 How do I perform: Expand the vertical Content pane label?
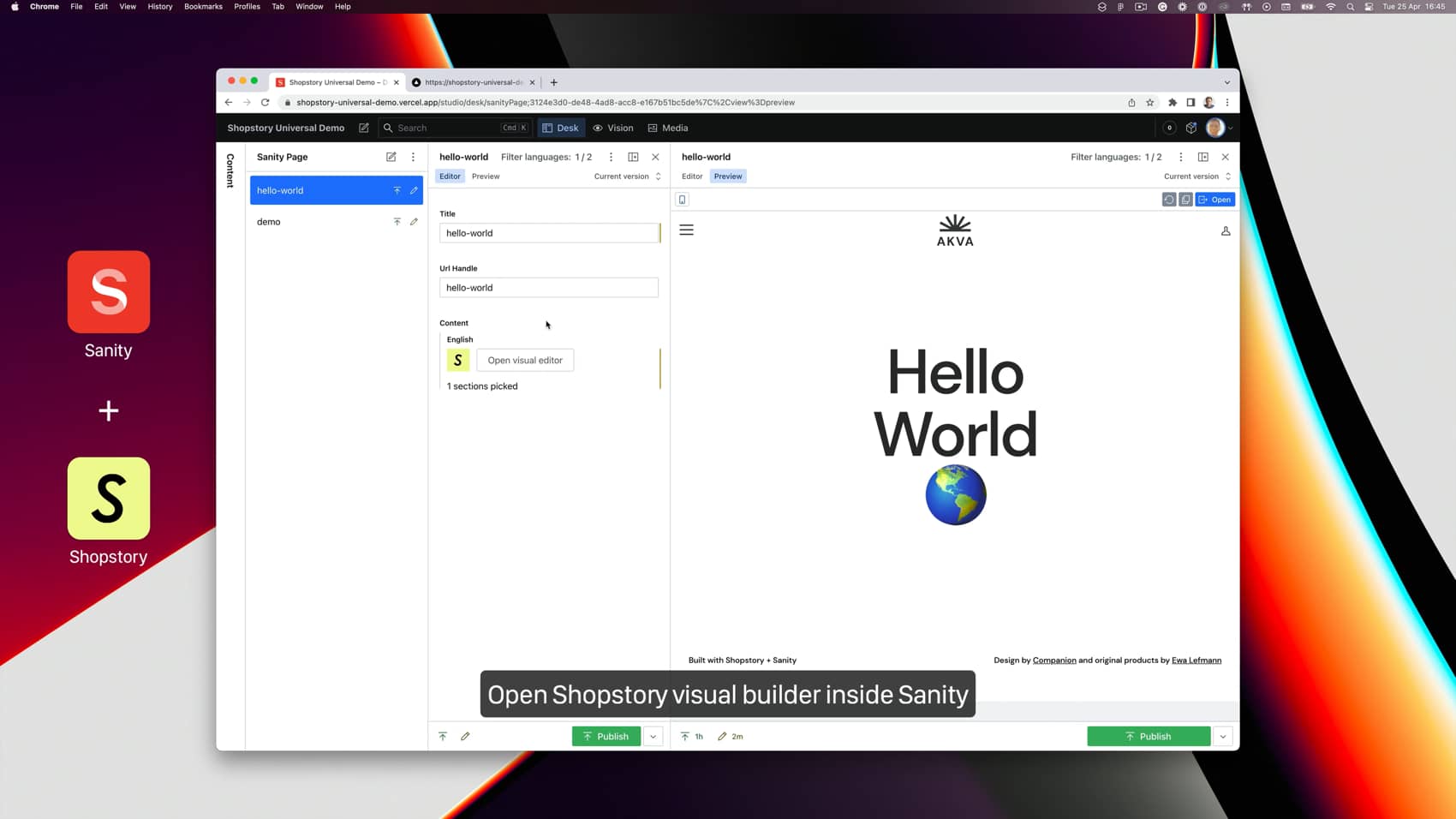pyautogui.click(x=230, y=170)
